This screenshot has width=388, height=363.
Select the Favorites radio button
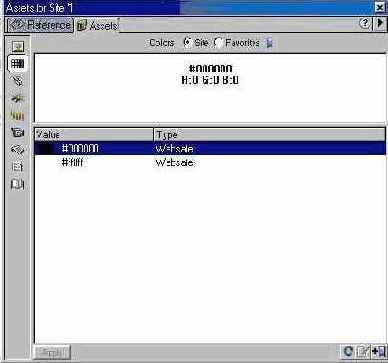[x=218, y=43]
